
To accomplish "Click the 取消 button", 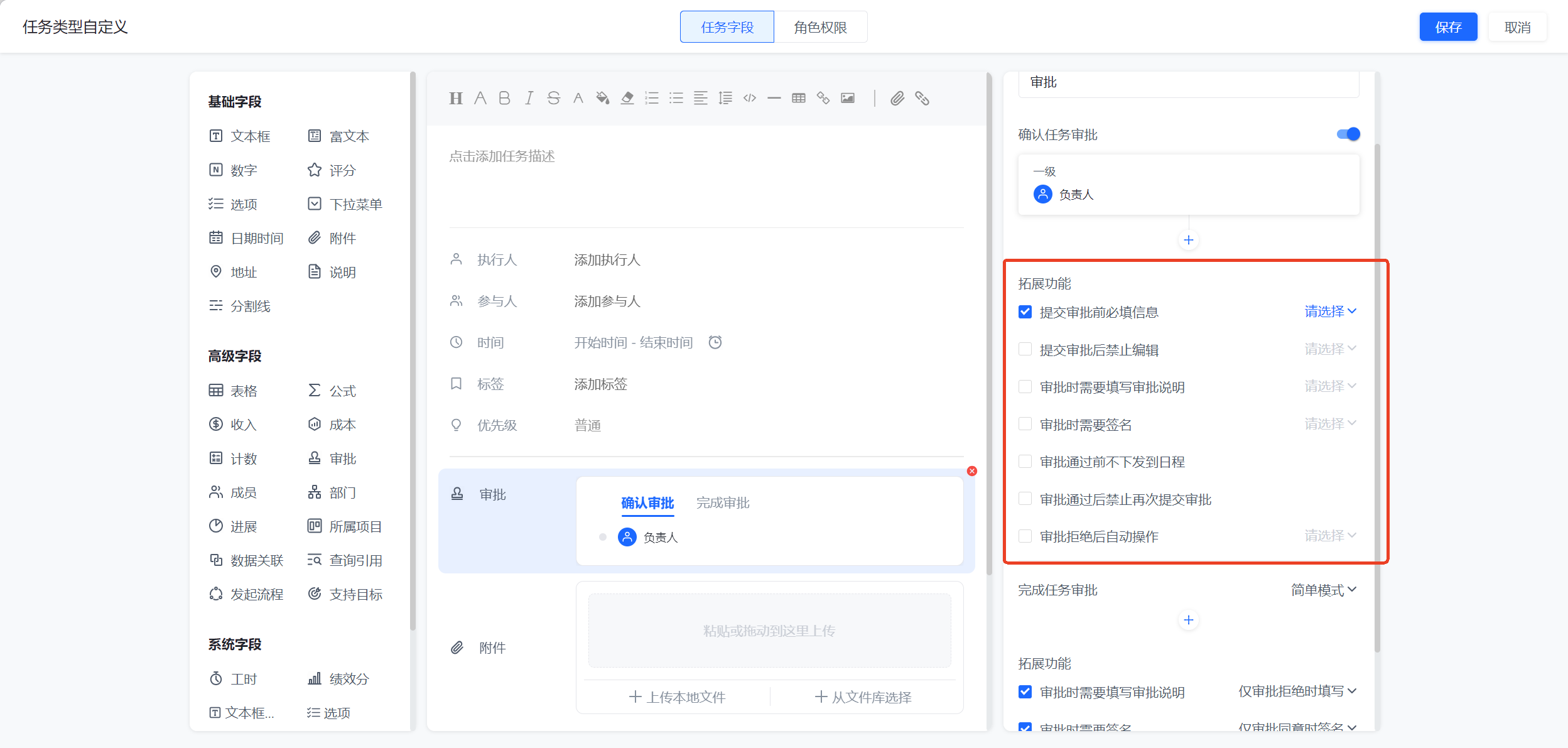I will click(x=1517, y=27).
